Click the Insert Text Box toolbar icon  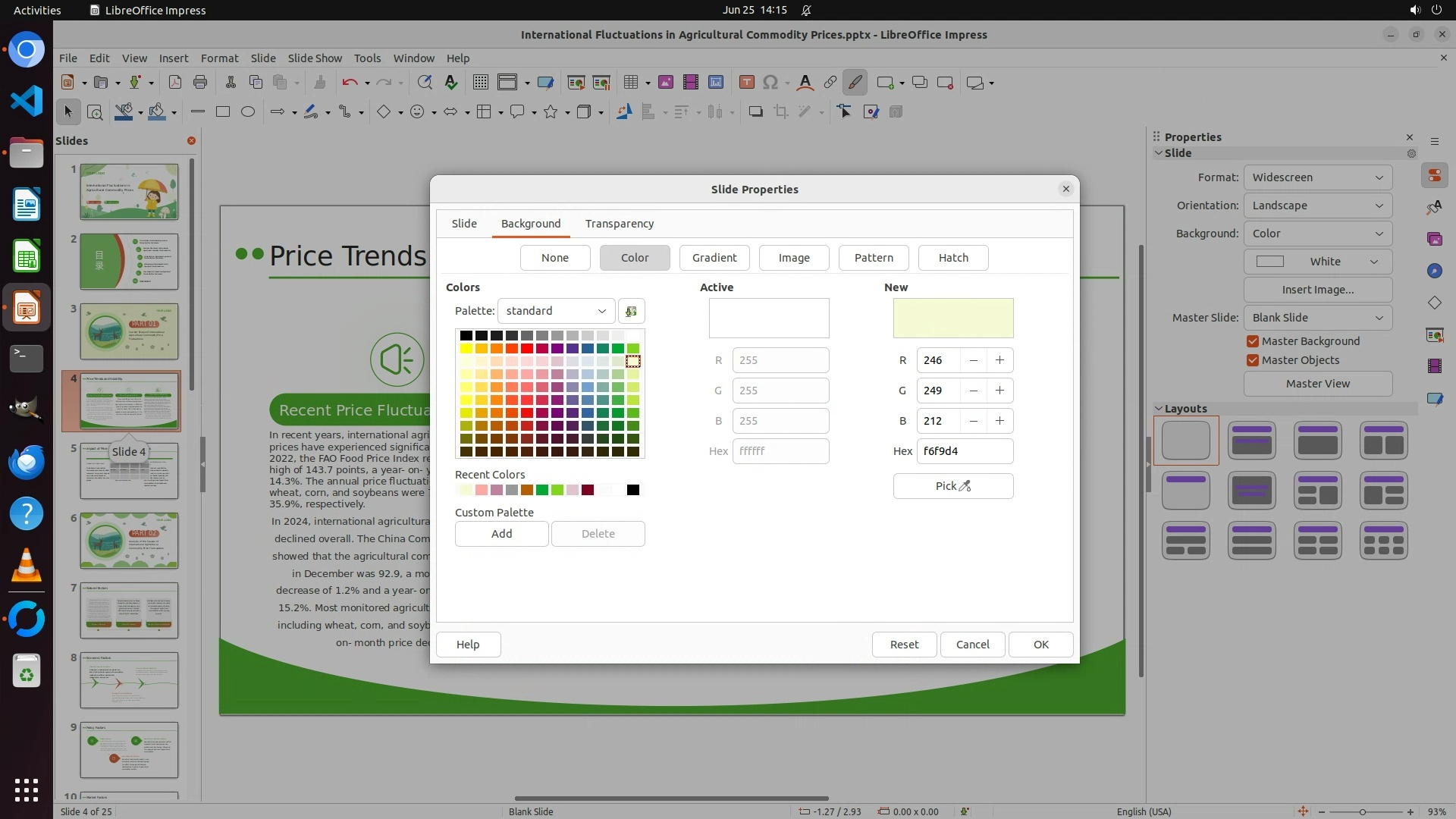[x=746, y=83]
